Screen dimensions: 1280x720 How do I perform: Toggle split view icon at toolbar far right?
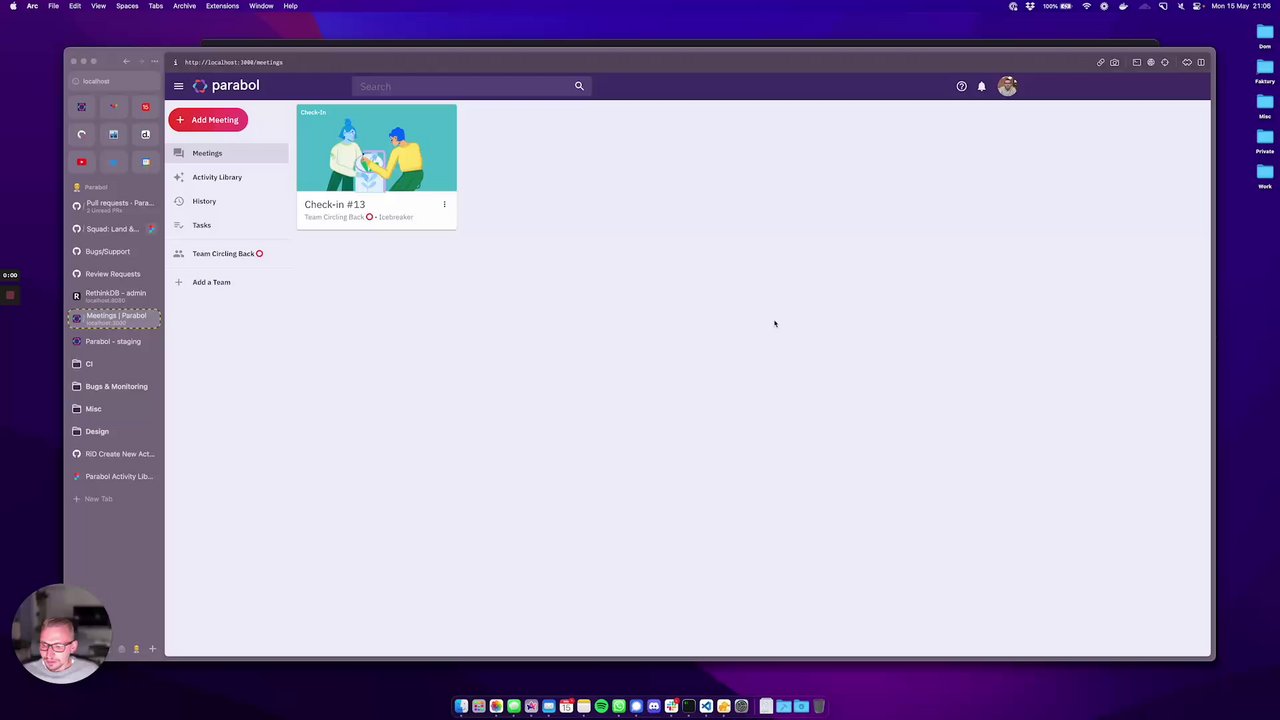pyautogui.click(x=1201, y=62)
